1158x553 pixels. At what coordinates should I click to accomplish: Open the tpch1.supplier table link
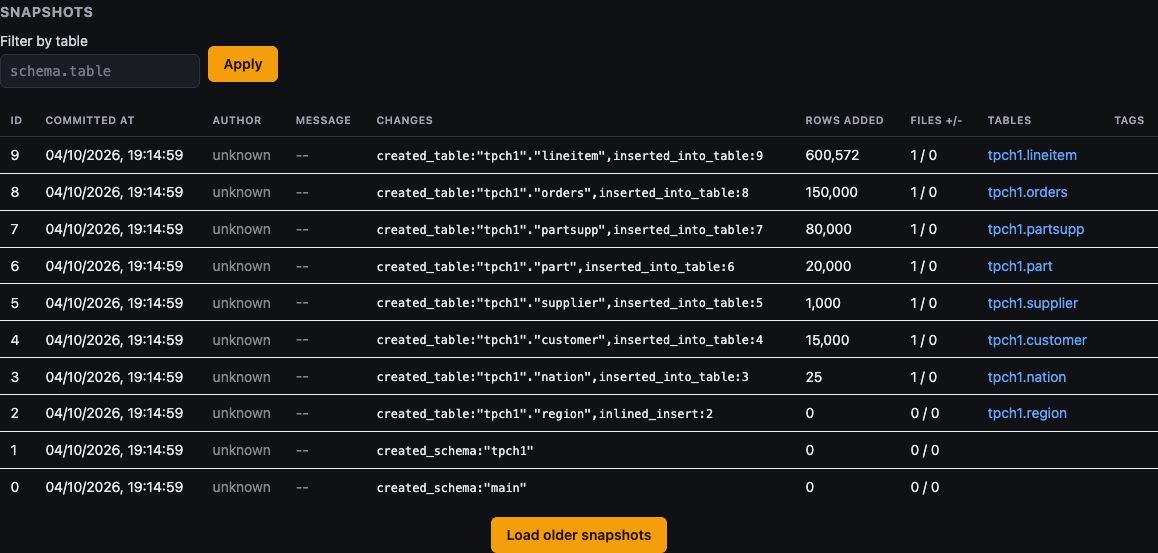1033,303
